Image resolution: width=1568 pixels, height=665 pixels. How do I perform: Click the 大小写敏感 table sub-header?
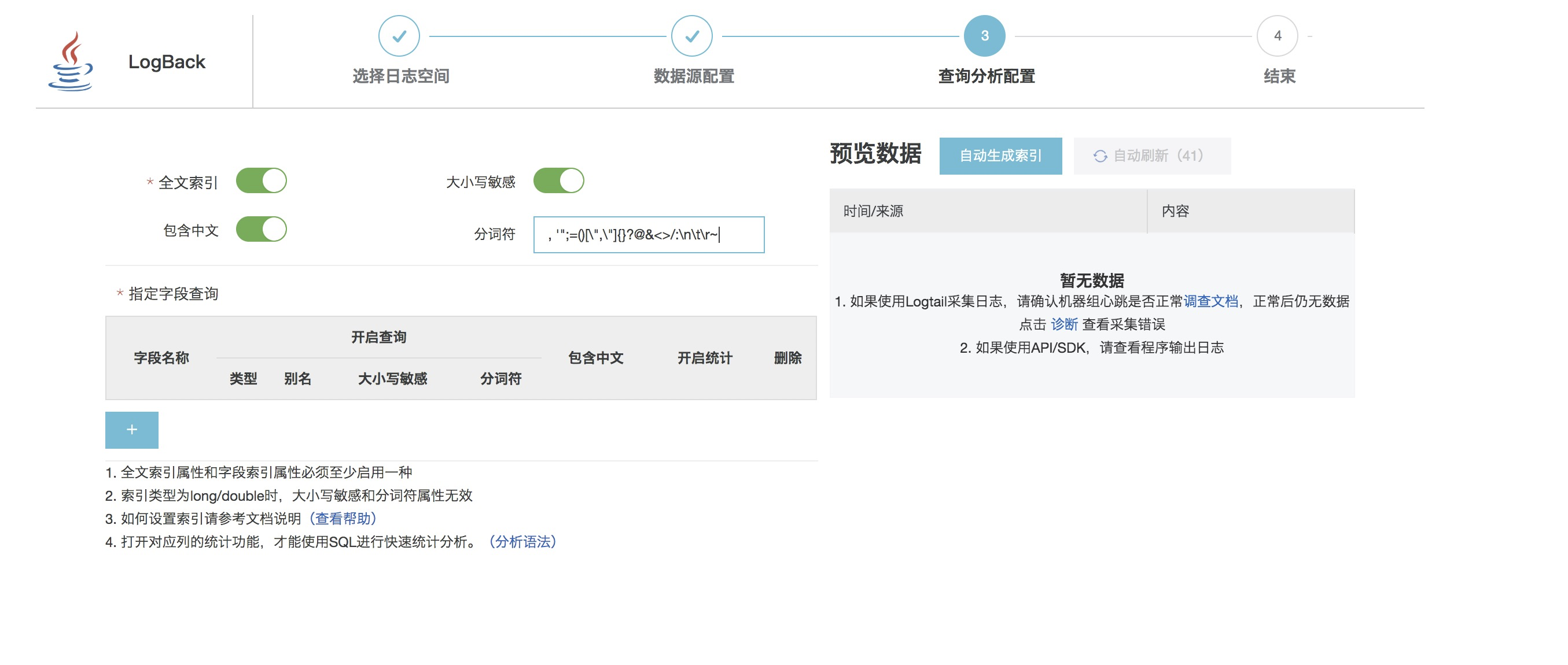[392, 378]
